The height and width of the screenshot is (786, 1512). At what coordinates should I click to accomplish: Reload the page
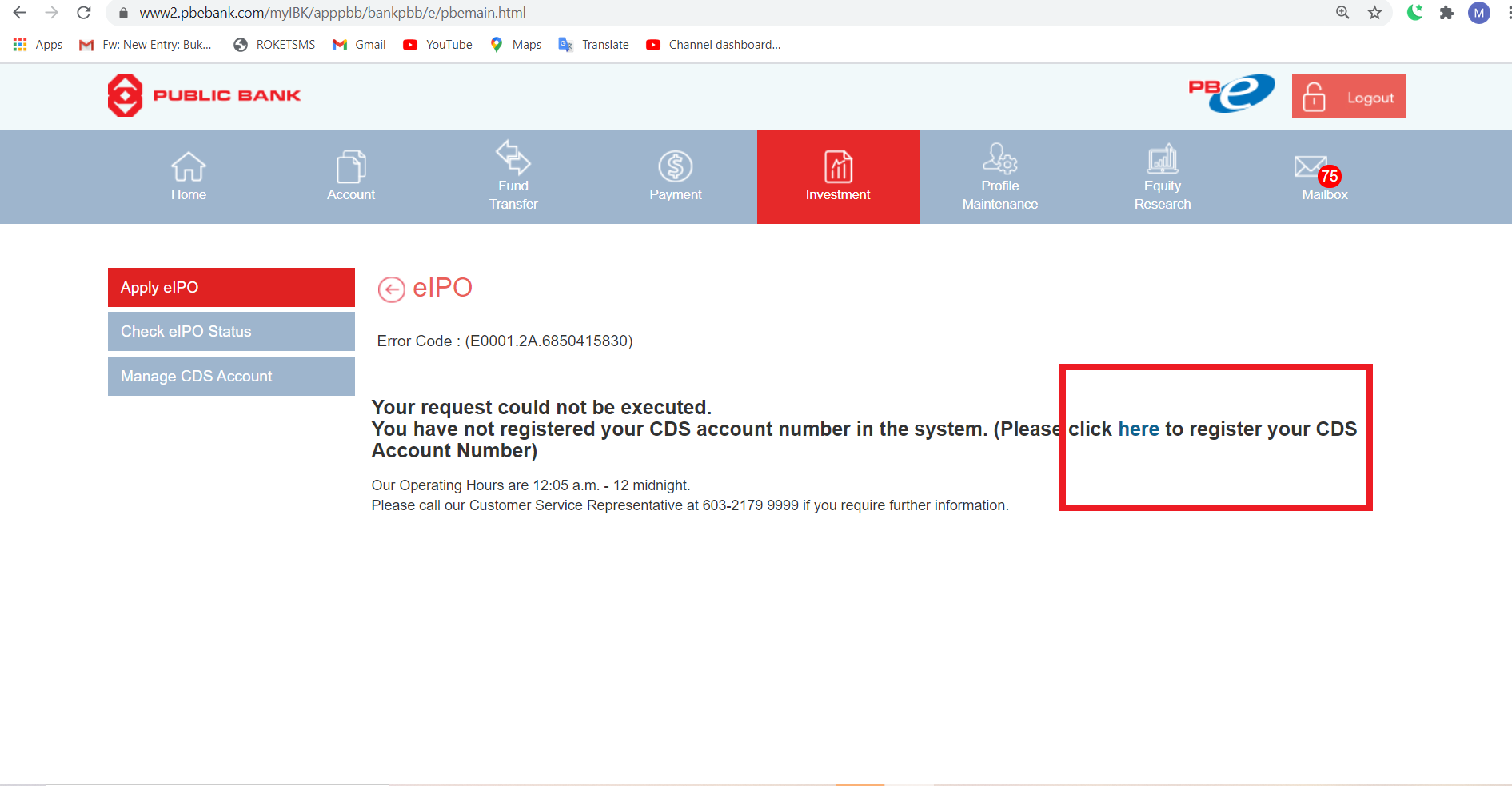83,13
